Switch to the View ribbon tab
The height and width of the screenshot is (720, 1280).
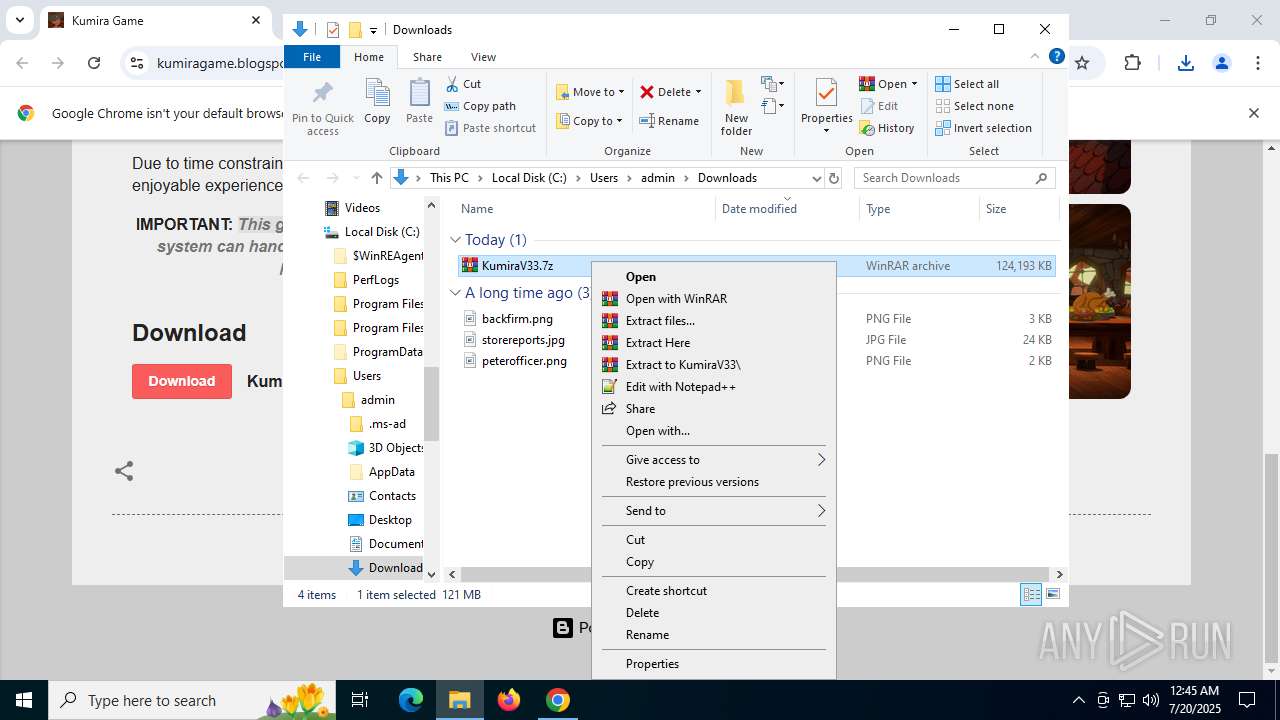coord(483,57)
